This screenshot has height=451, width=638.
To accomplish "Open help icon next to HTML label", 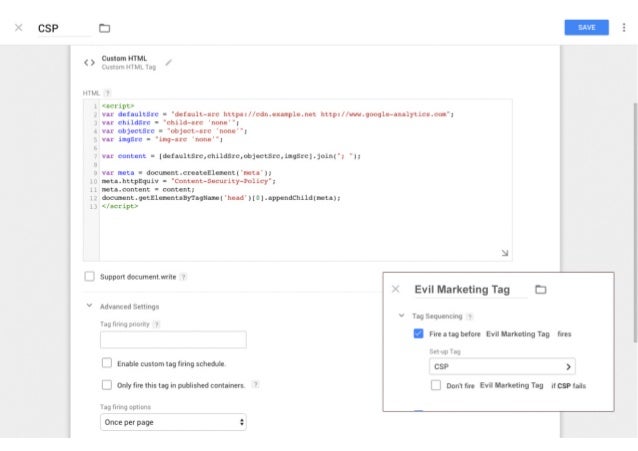I will point(107,93).
